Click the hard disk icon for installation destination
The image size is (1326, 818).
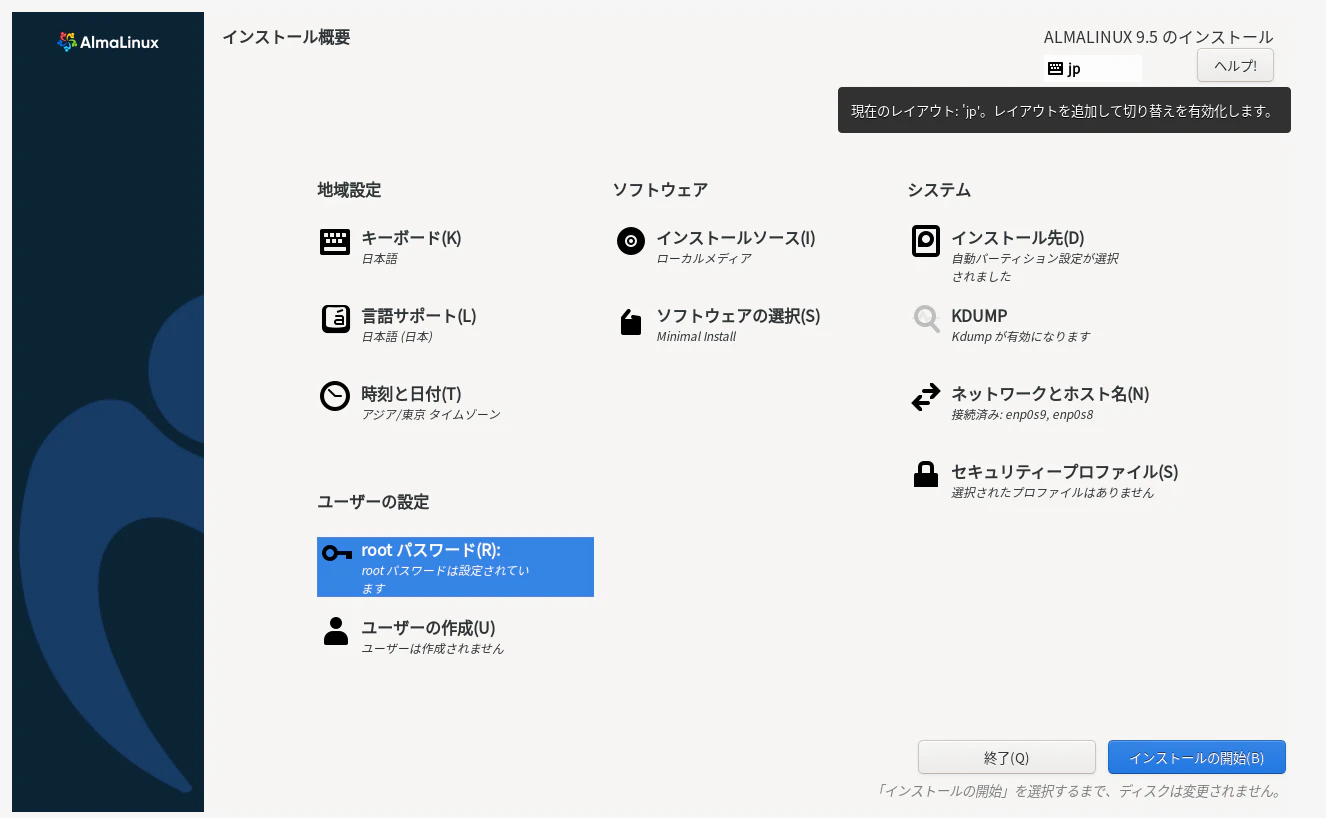pyautogui.click(x=926, y=241)
